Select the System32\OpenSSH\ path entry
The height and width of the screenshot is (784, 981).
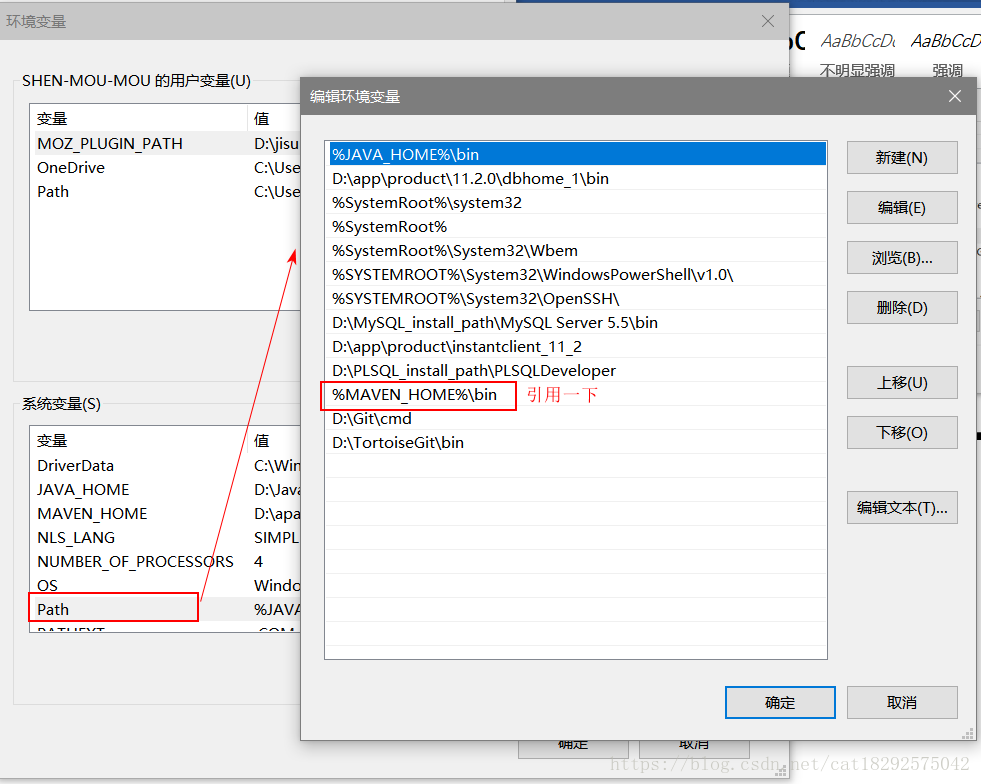(576, 298)
